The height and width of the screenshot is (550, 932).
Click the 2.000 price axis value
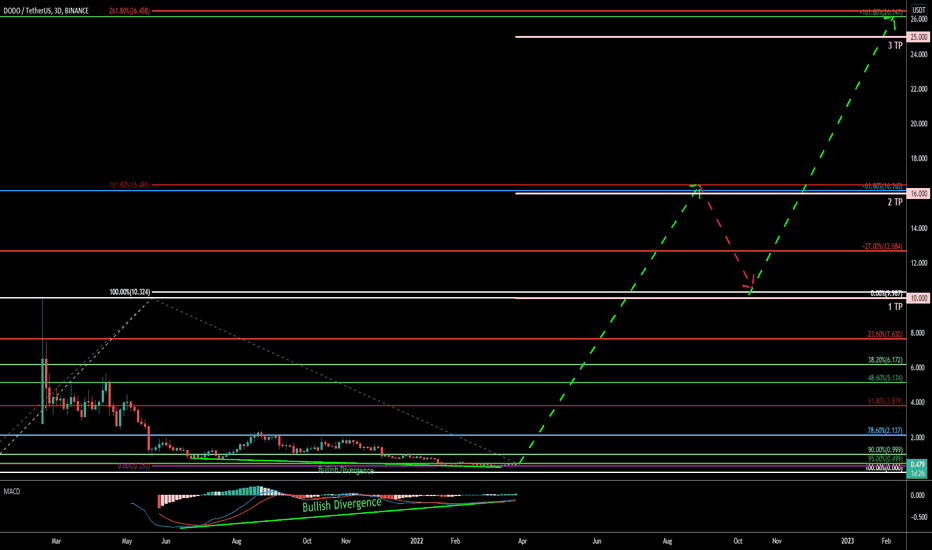pos(919,438)
